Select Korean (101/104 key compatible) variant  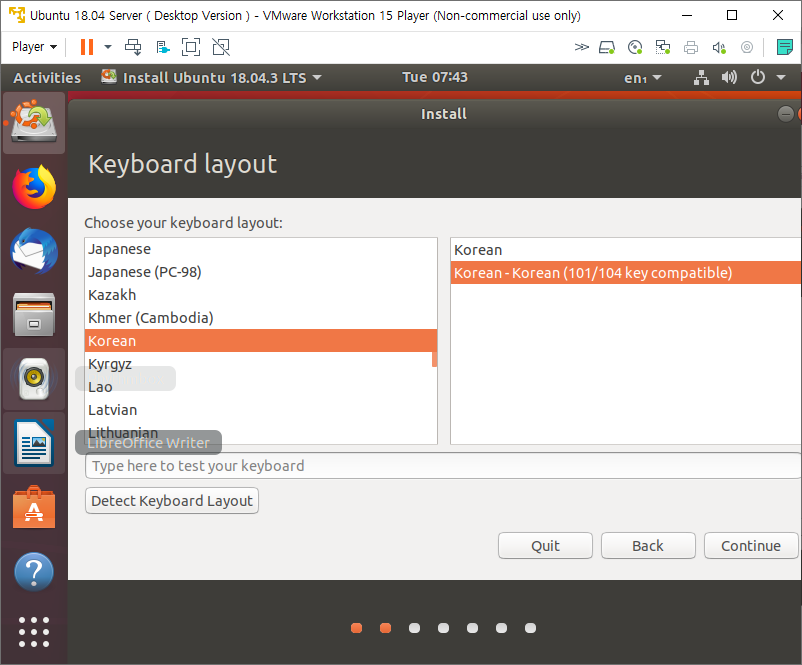pyautogui.click(x=626, y=273)
